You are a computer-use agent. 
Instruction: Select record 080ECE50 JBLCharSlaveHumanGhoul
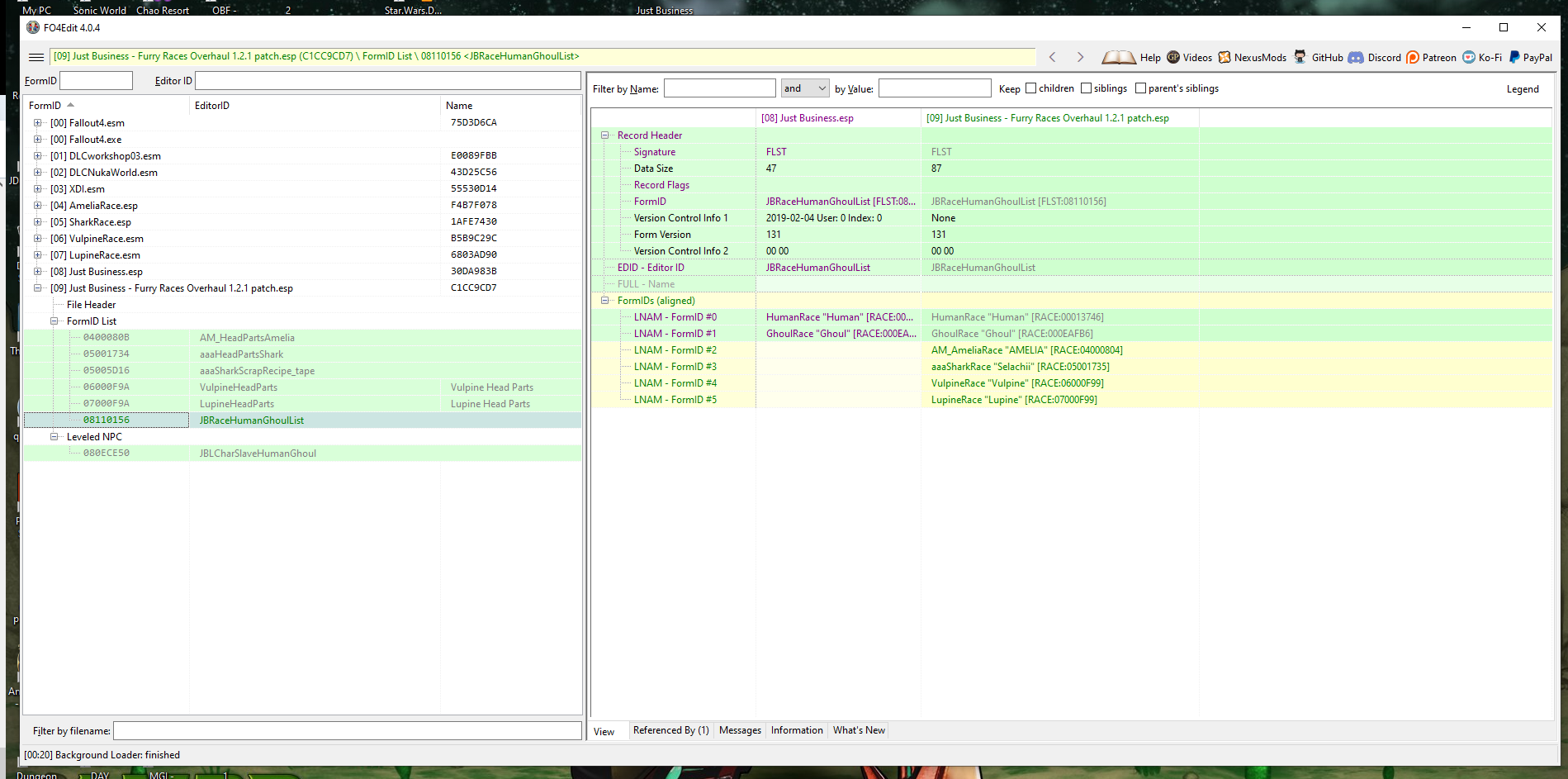(x=302, y=453)
